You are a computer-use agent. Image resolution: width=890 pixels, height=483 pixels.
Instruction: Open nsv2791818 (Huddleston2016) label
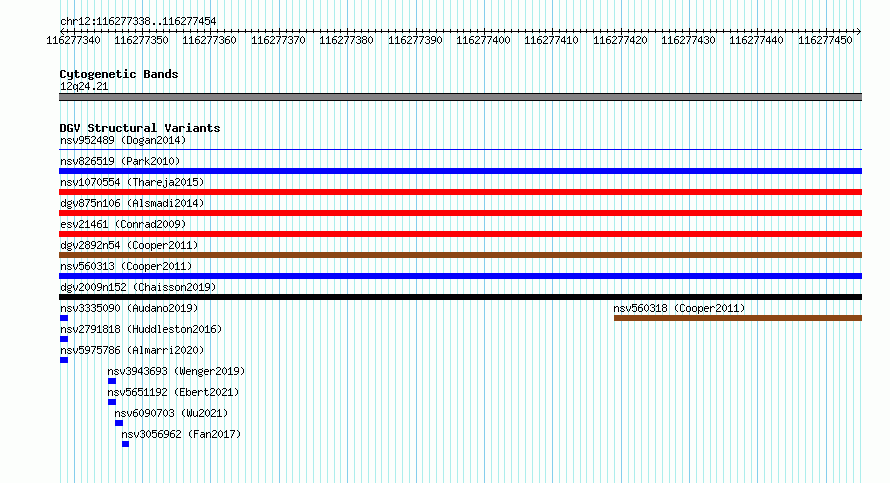[x=141, y=329]
